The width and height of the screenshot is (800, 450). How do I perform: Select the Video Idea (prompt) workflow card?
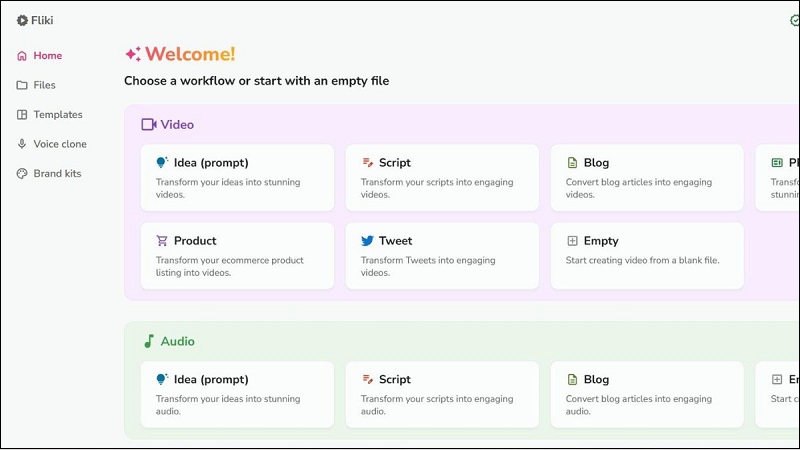point(238,178)
